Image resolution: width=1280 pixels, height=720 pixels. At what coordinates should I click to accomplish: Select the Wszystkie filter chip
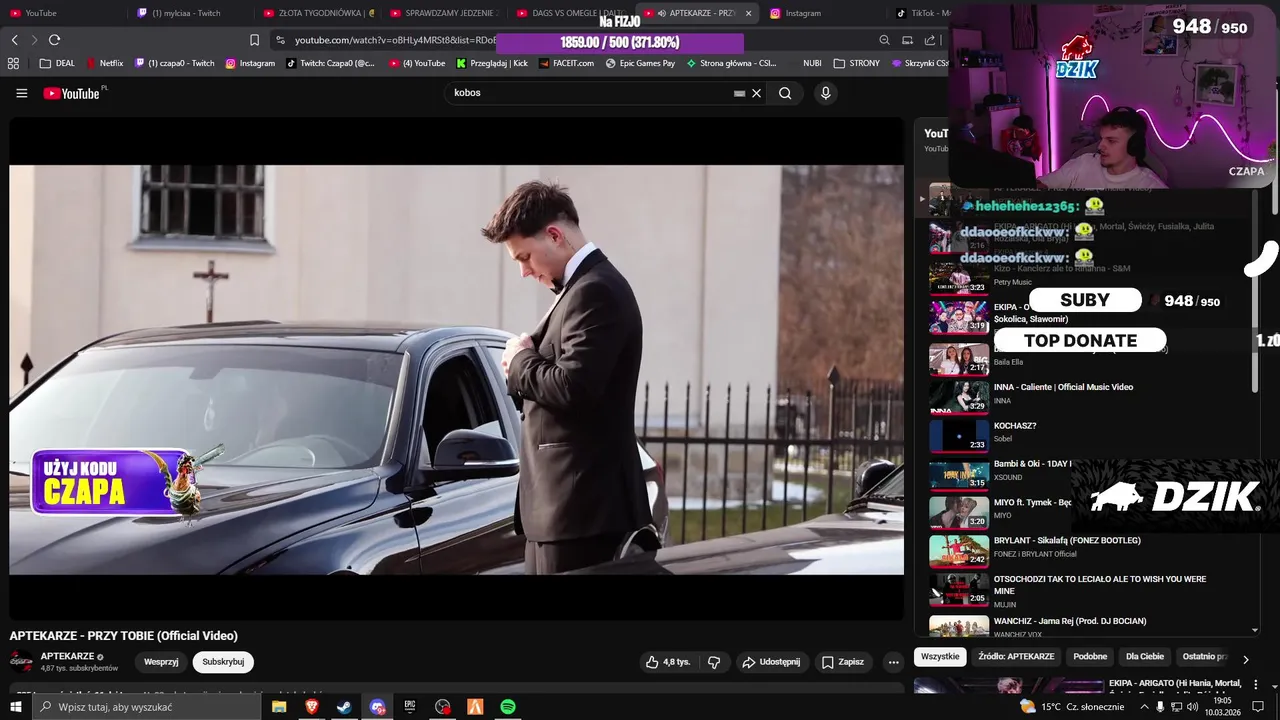[940, 657]
